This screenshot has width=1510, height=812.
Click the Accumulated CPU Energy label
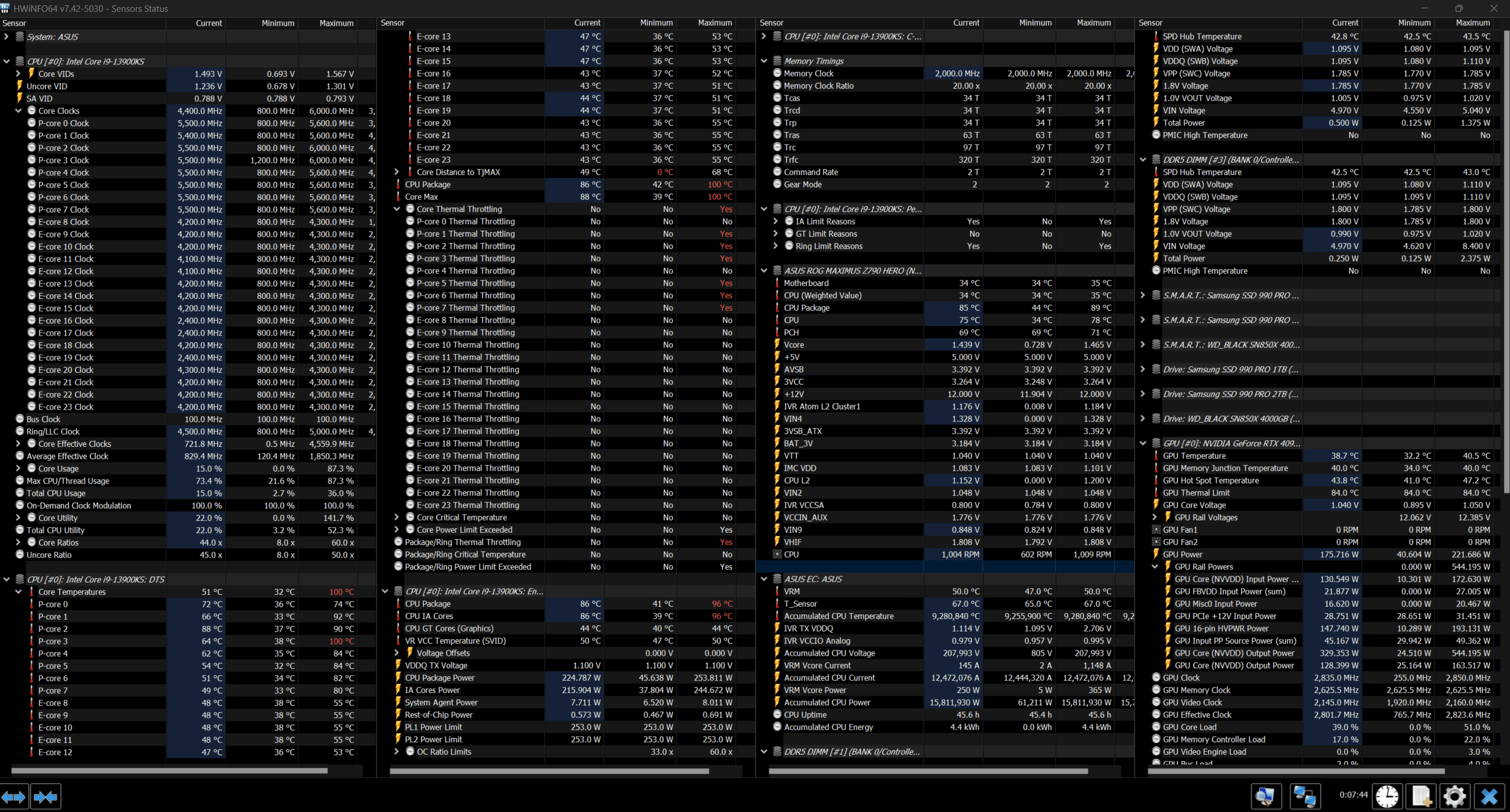[x=828, y=727]
